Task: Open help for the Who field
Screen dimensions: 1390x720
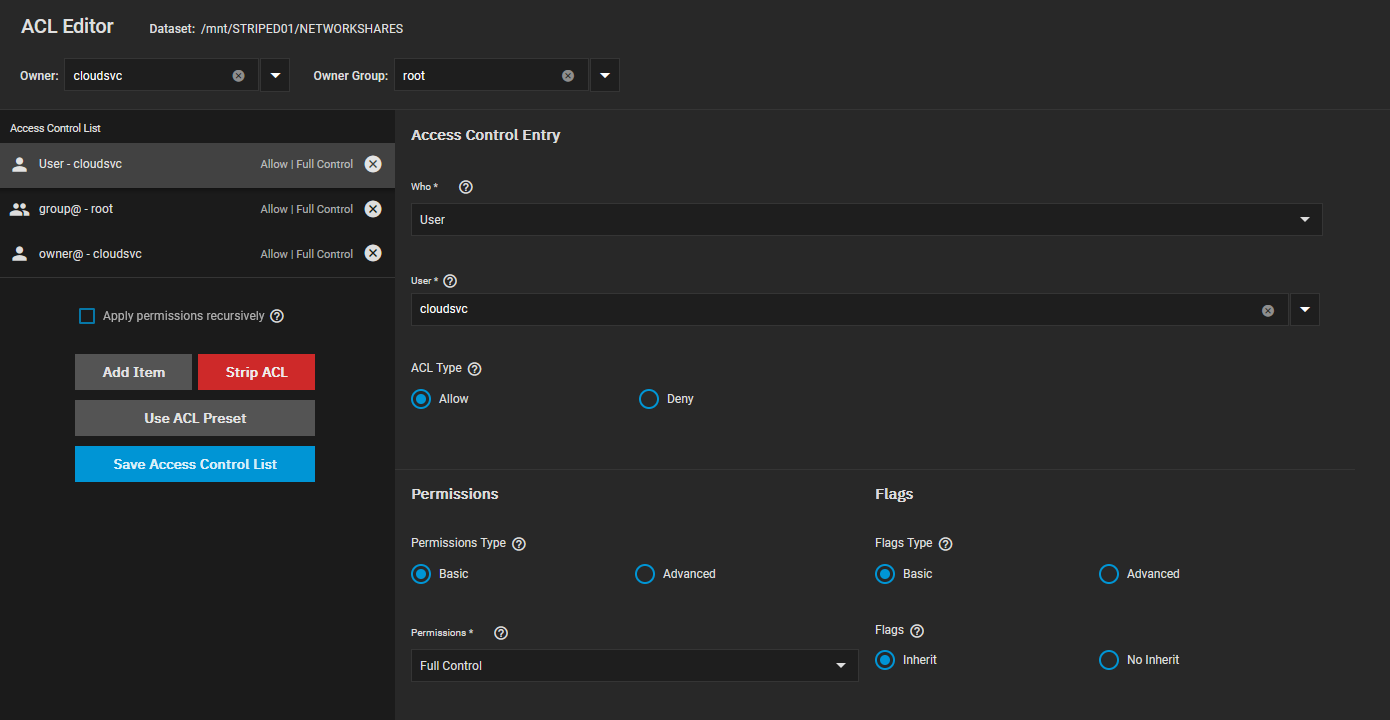Action: (x=465, y=187)
